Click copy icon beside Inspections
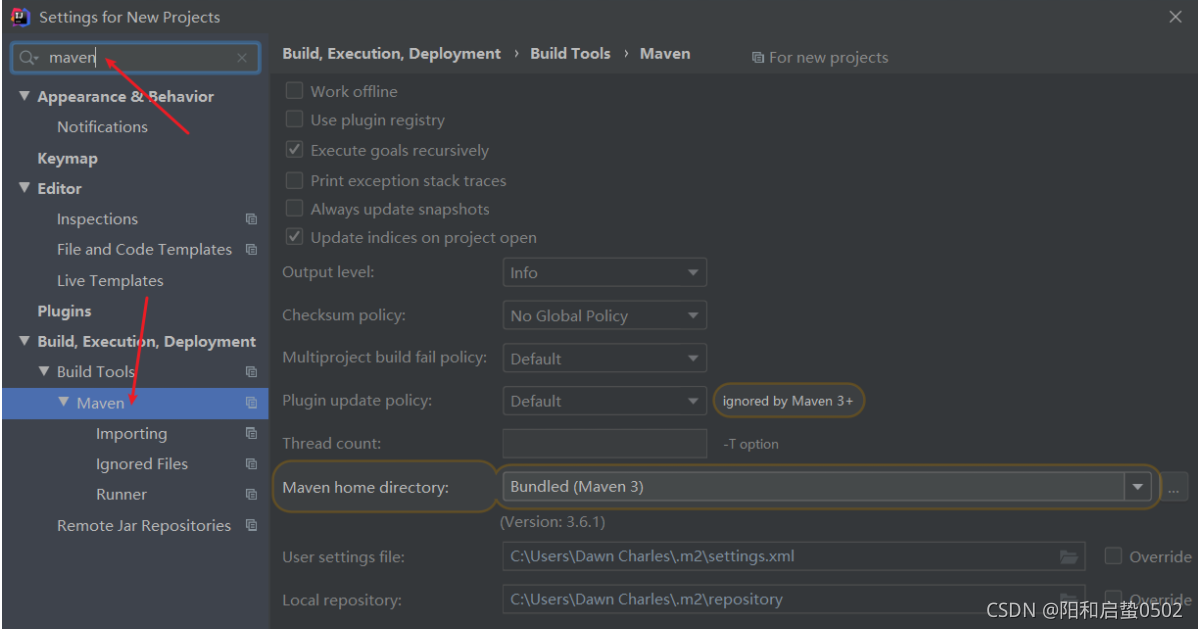The width and height of the screenshot is (1198, 629). (251, 219)
